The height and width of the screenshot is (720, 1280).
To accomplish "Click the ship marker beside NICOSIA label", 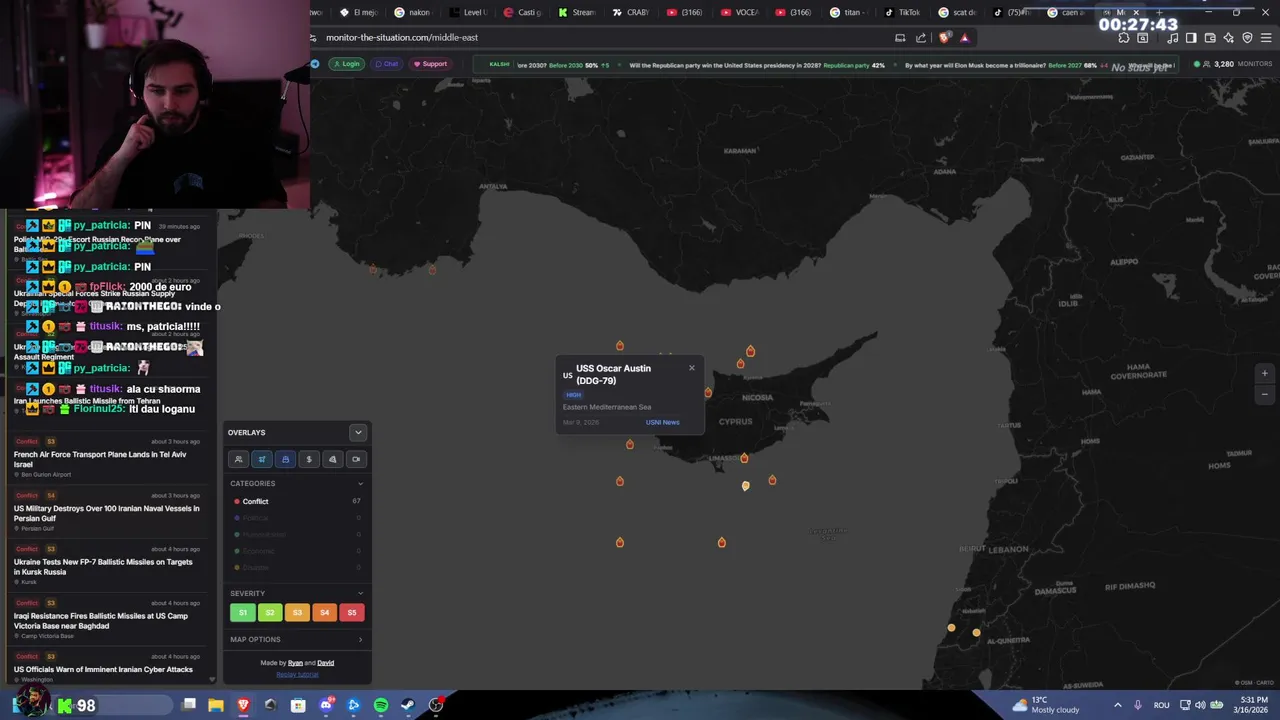I will (708, 392).
